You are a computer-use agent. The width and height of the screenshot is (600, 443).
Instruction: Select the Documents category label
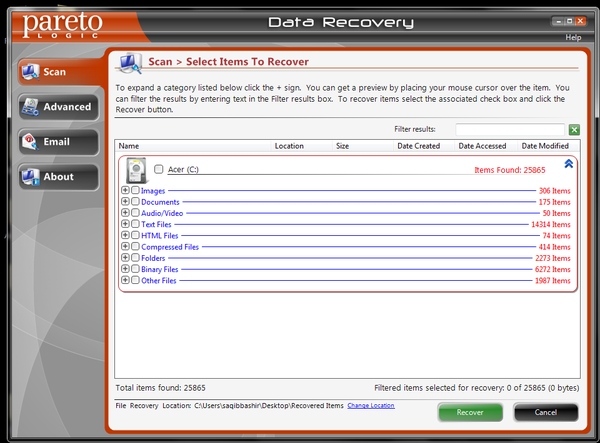click(160, 202)
